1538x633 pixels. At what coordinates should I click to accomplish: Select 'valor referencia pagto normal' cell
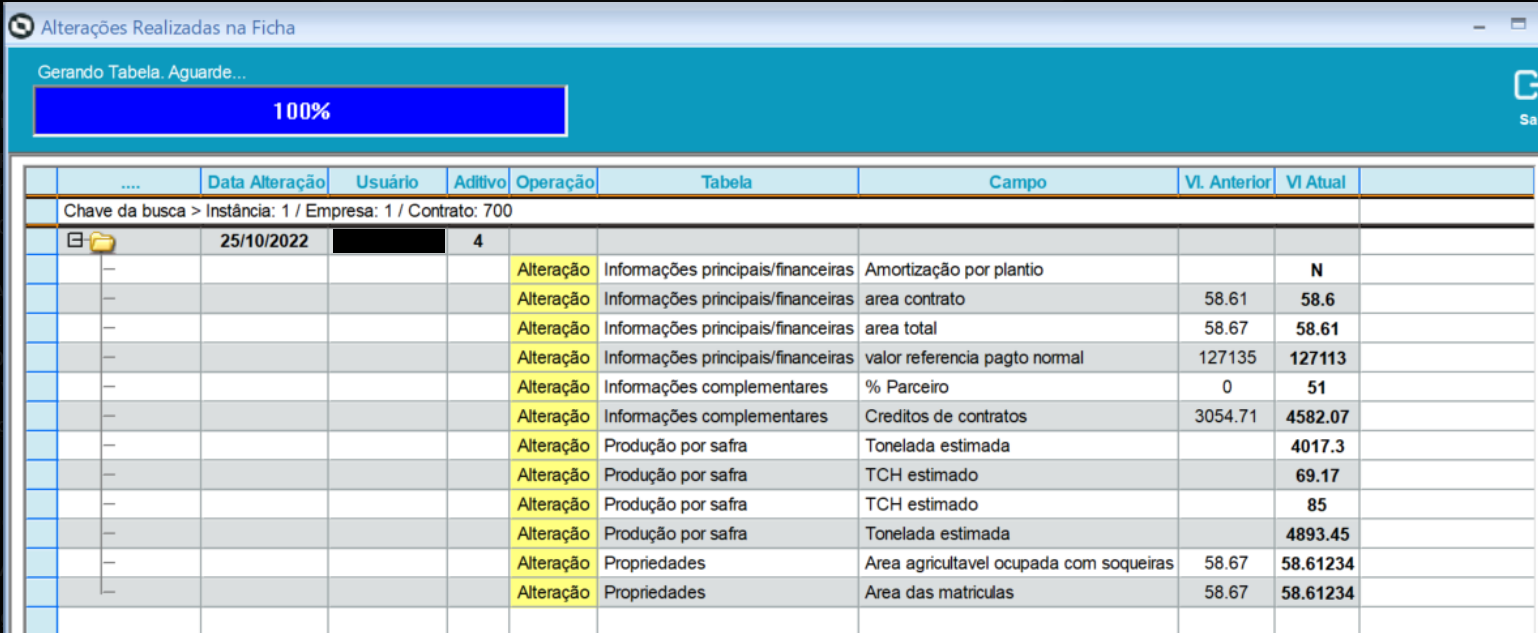1018,358
